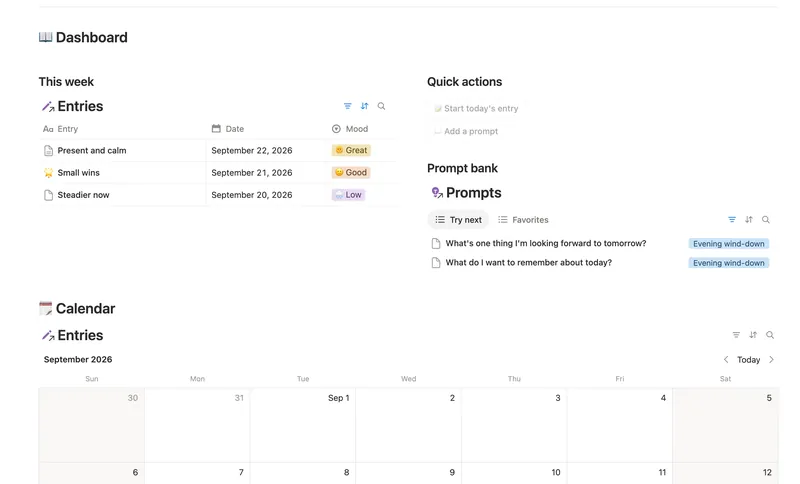The image size is (800, 484).
Task: Open sort in Prompts list
Action: click(x=748, y=219)
